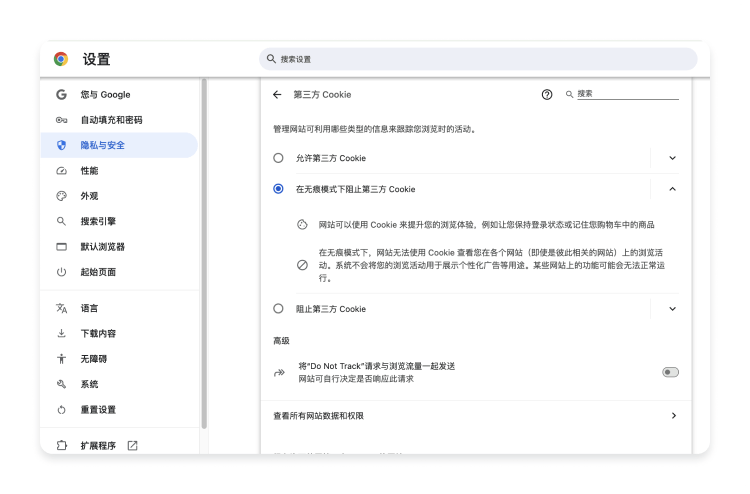Toggle the Do Not Track switch
Image resolution: width=750 pixels, height=494 pixels.
[x=670, y=372]
